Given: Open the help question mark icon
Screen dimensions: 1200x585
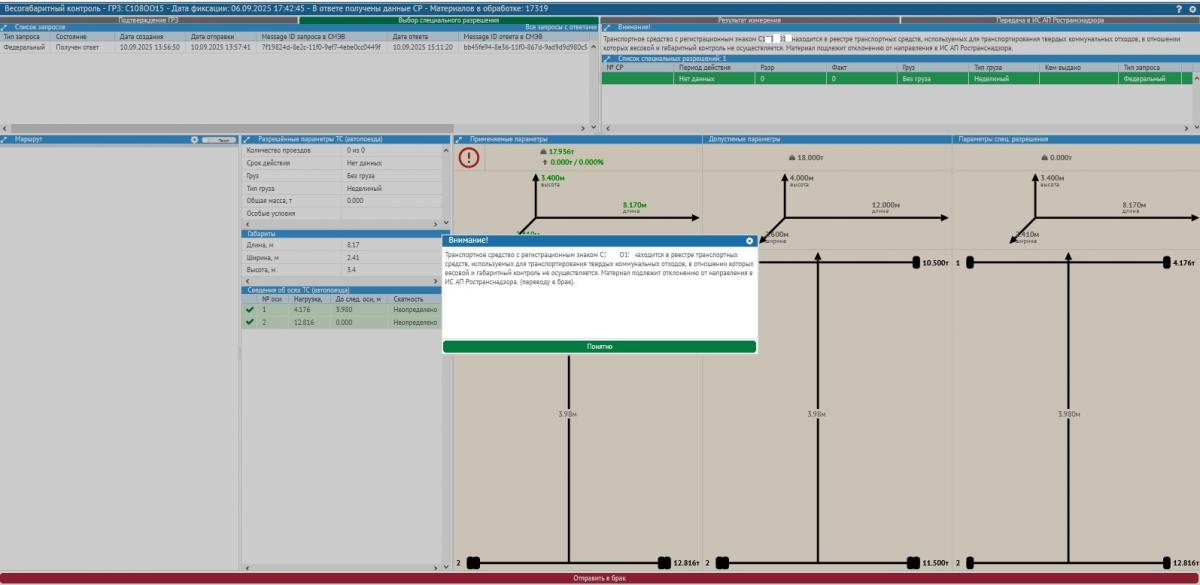Looking at the screenshot, I should 1178,7.
